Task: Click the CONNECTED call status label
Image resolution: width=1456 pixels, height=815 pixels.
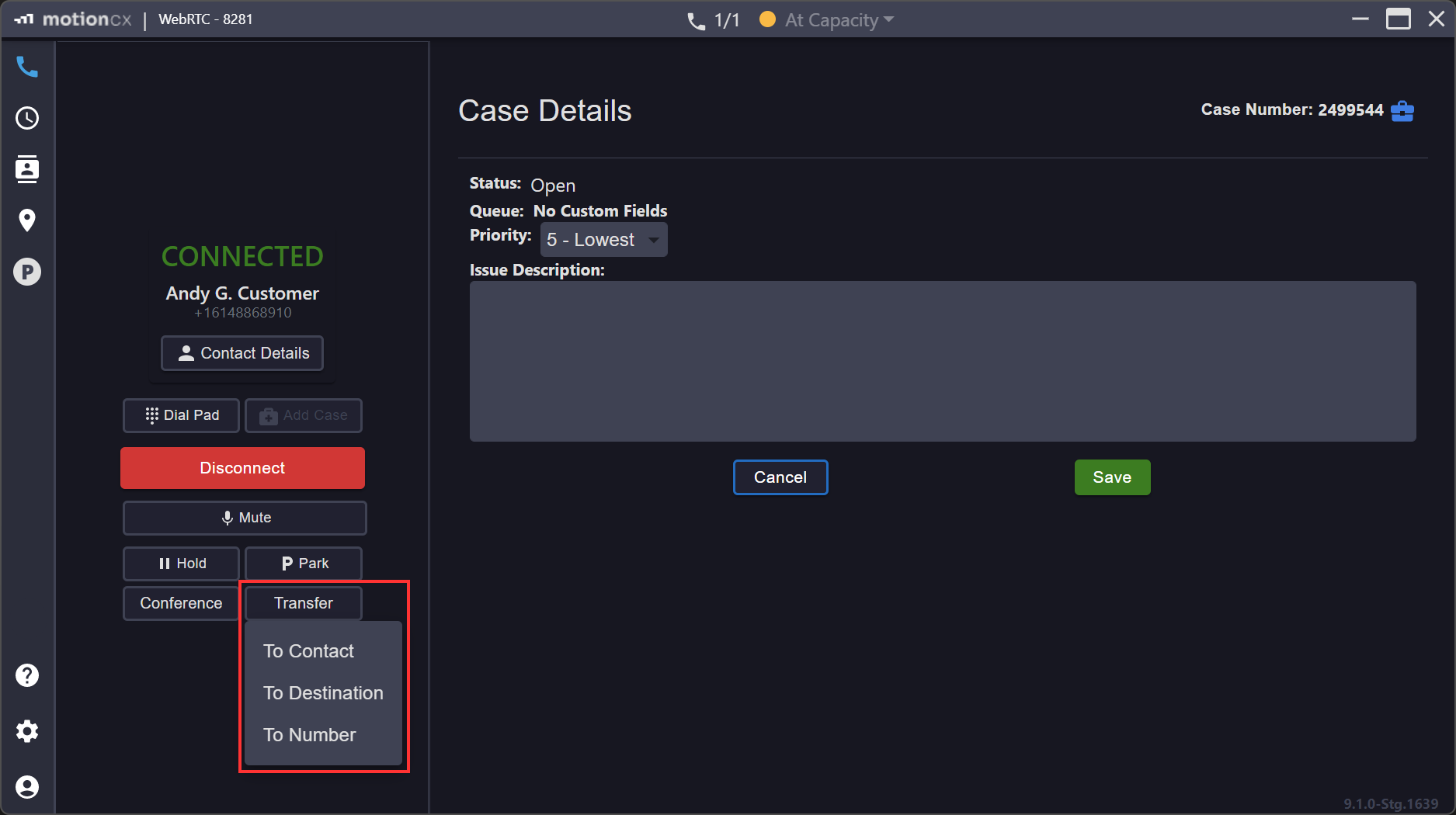Action: click(x=242, y=256)
